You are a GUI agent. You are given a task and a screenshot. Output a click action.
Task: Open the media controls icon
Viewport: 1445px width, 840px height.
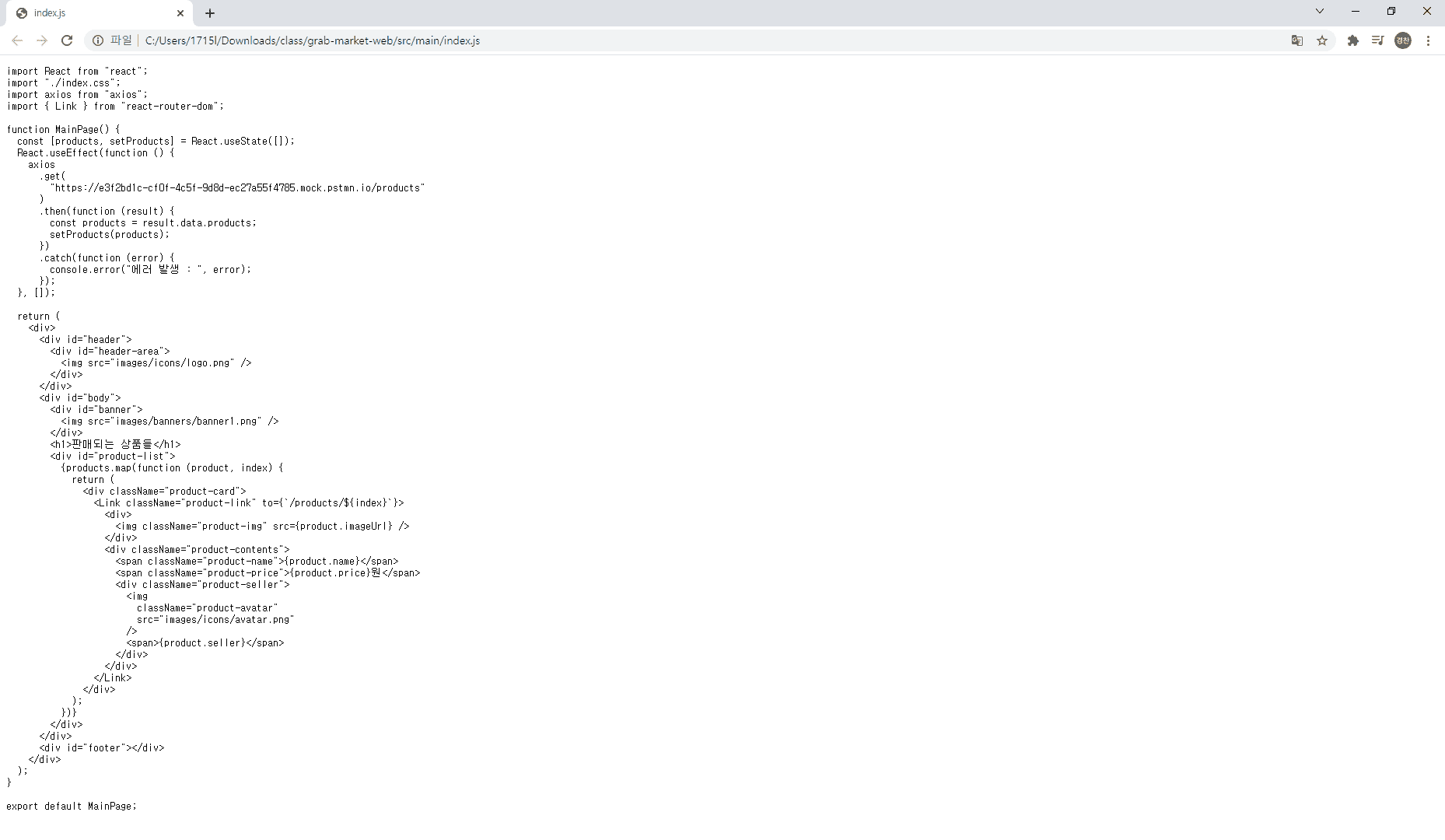tap(1377, 40)
